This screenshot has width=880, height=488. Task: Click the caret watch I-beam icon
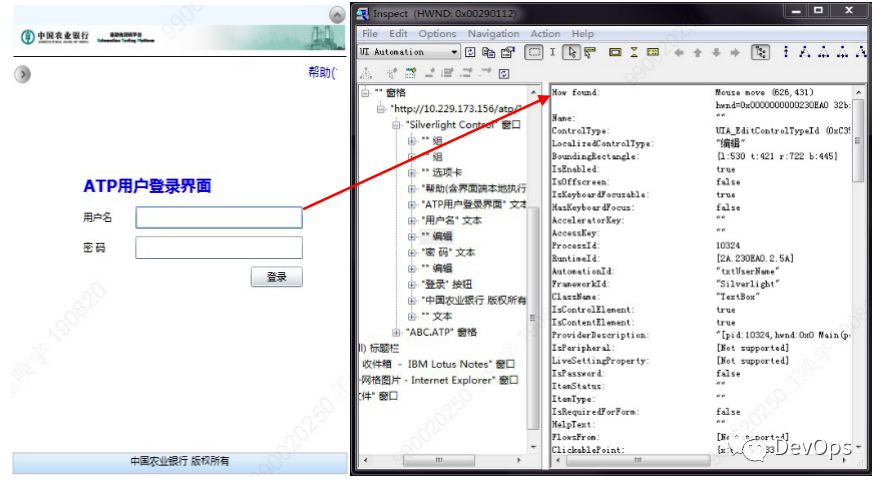click(x=552, y=52)
